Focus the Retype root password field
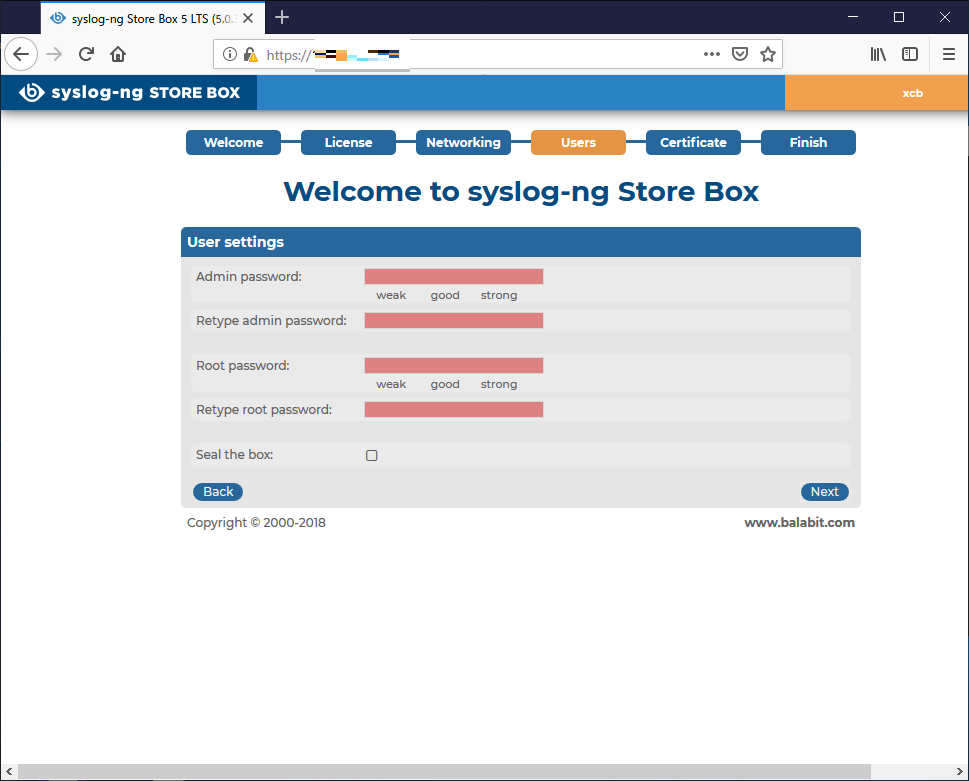 coord(454,409)
